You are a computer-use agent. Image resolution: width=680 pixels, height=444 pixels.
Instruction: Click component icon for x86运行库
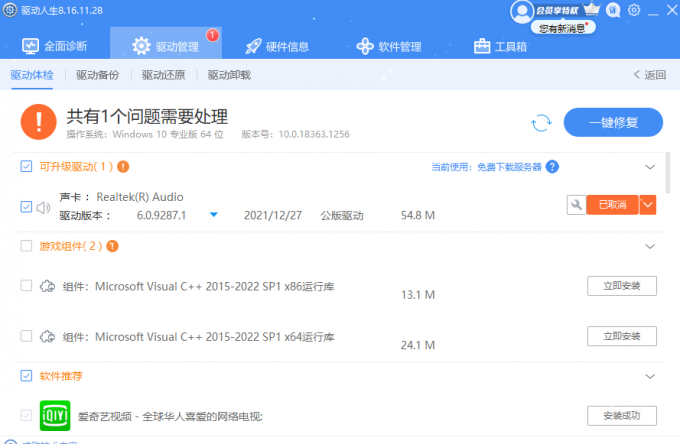47,286
